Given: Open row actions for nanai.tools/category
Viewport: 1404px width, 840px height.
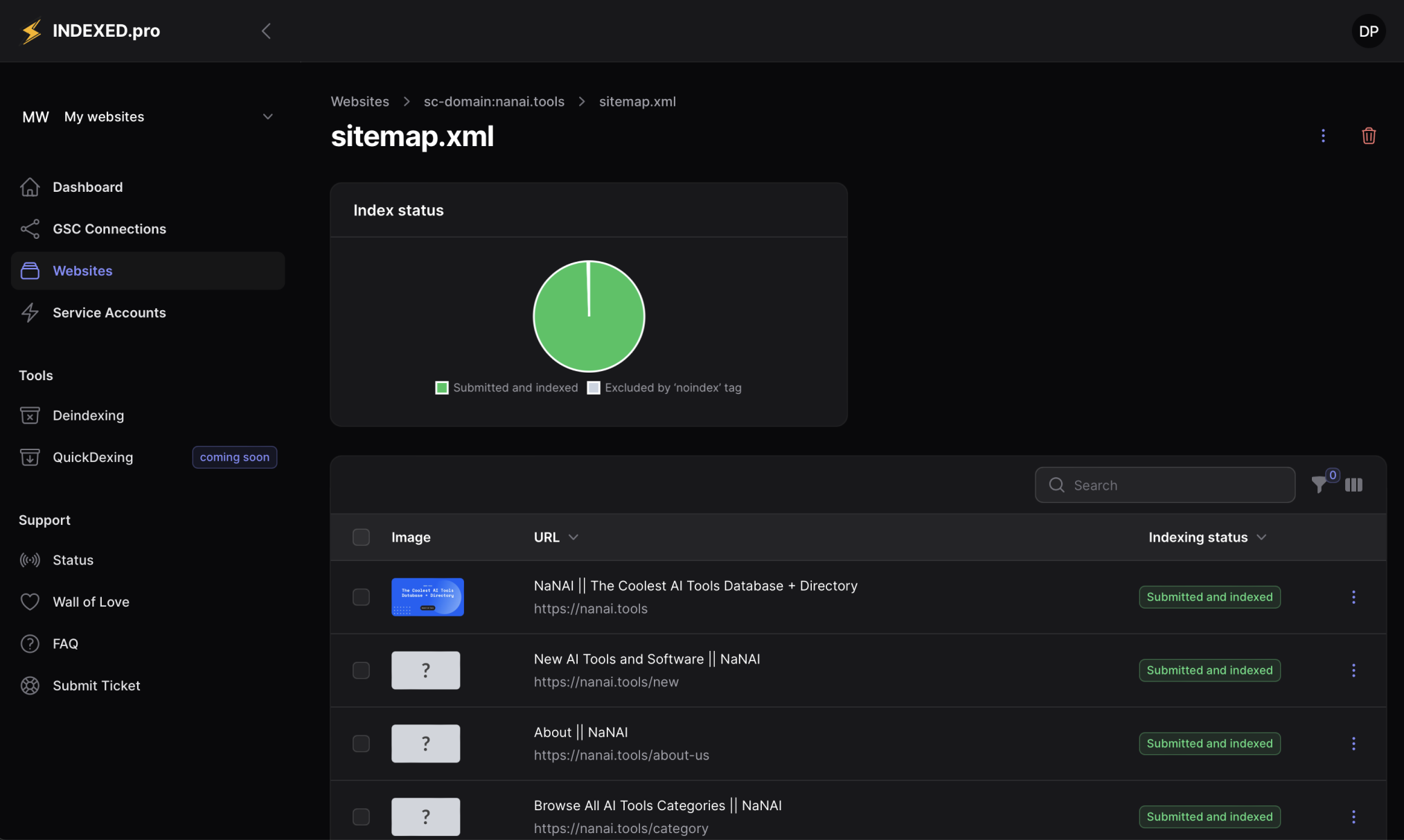Looking at the screenshot, I should [x=1353, y=817].
